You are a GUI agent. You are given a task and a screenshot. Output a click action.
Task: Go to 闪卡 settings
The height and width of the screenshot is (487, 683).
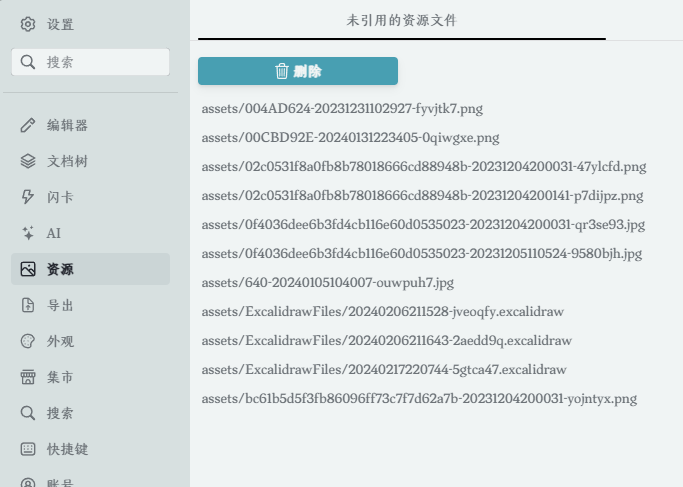pyautogui.click(x=91, y=197)
